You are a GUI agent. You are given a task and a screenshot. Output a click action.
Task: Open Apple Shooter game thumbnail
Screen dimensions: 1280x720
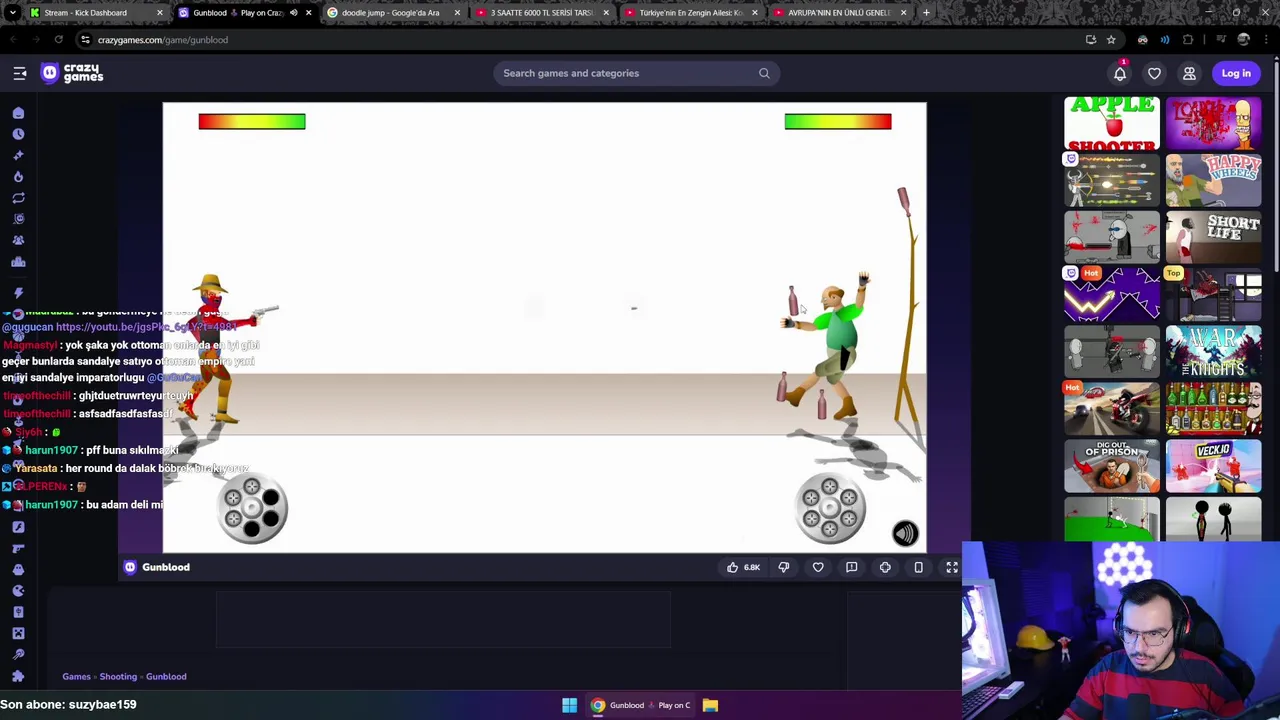1112,123
